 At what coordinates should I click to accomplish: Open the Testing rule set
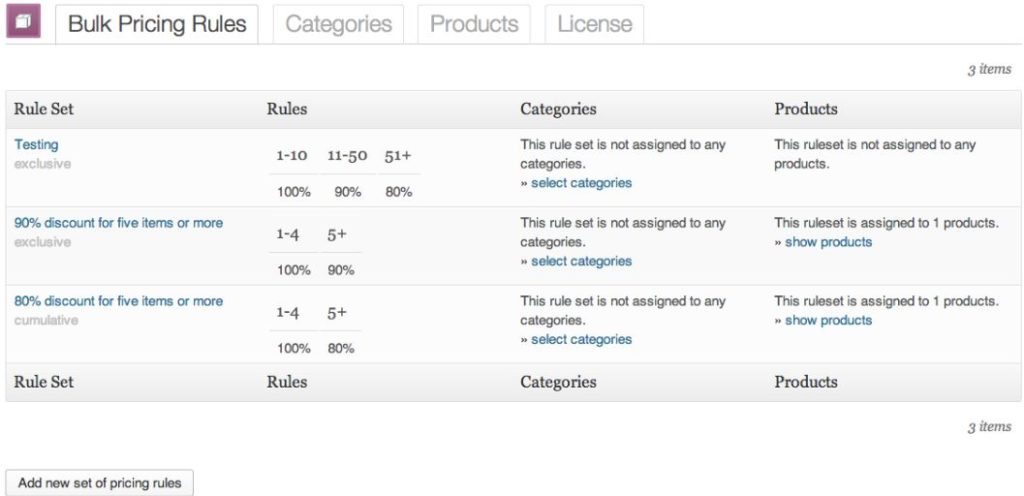(36, 145)
